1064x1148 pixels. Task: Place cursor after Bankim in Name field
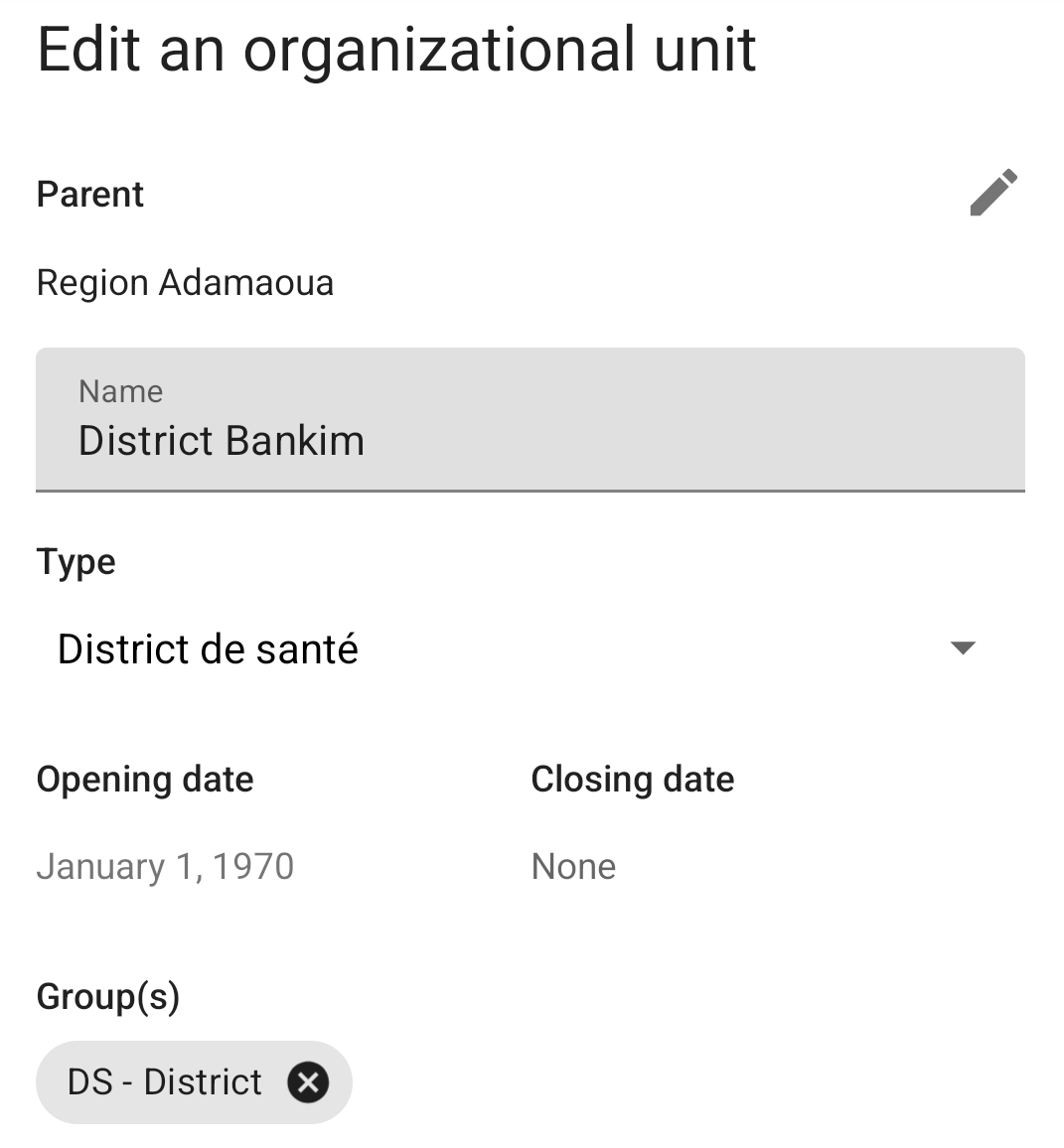click(367, 441)
